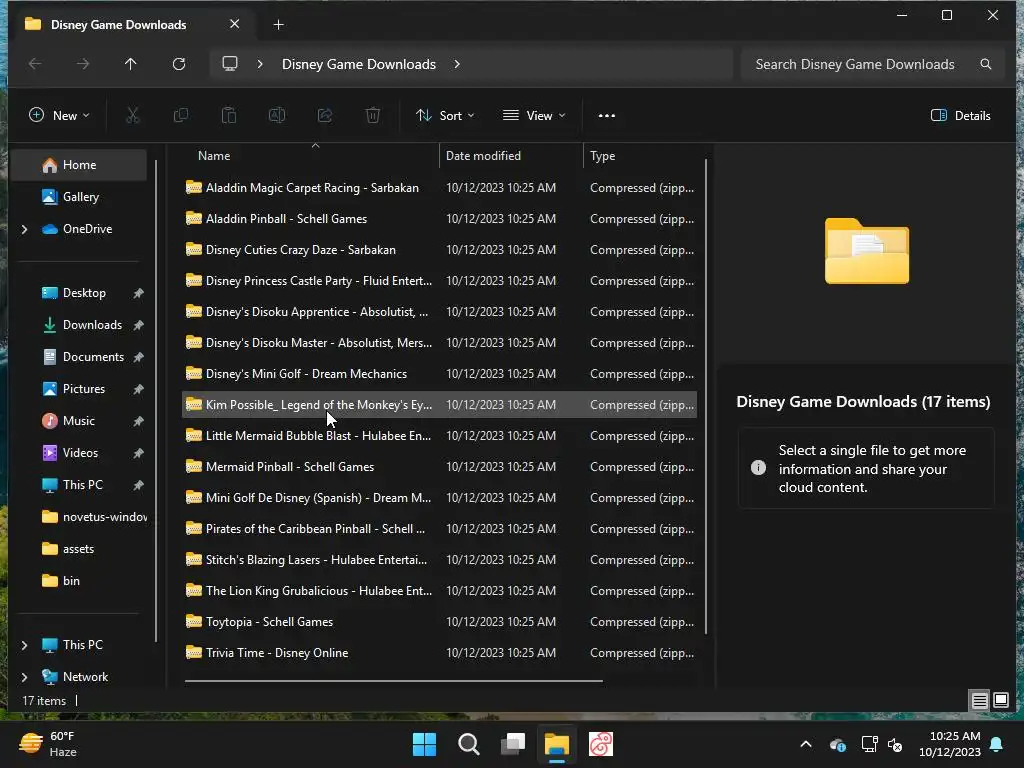Click the Share icon in toolbar
This screenshot has width=1024, height=768.
pyautogui.click(x=325, y=116)
